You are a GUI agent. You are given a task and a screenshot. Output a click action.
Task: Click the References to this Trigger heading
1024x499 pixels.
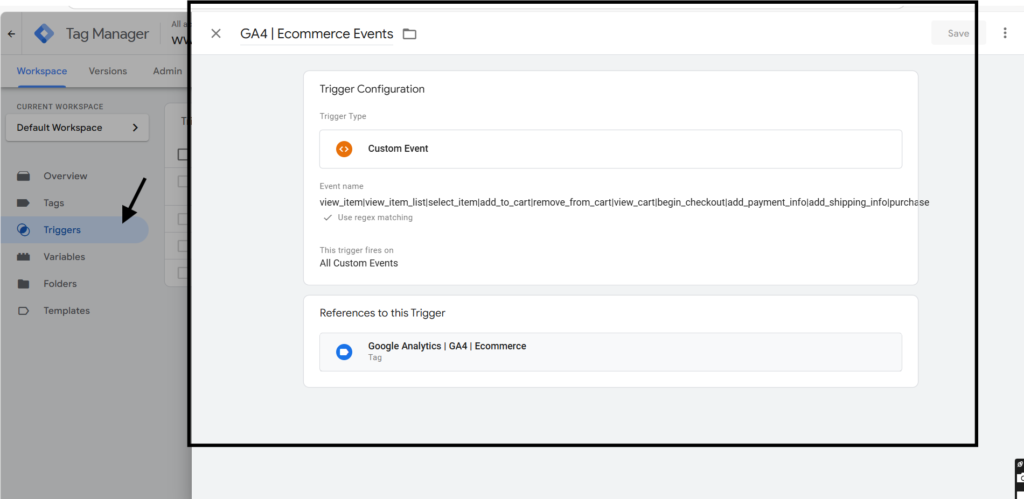coord(382,313)
